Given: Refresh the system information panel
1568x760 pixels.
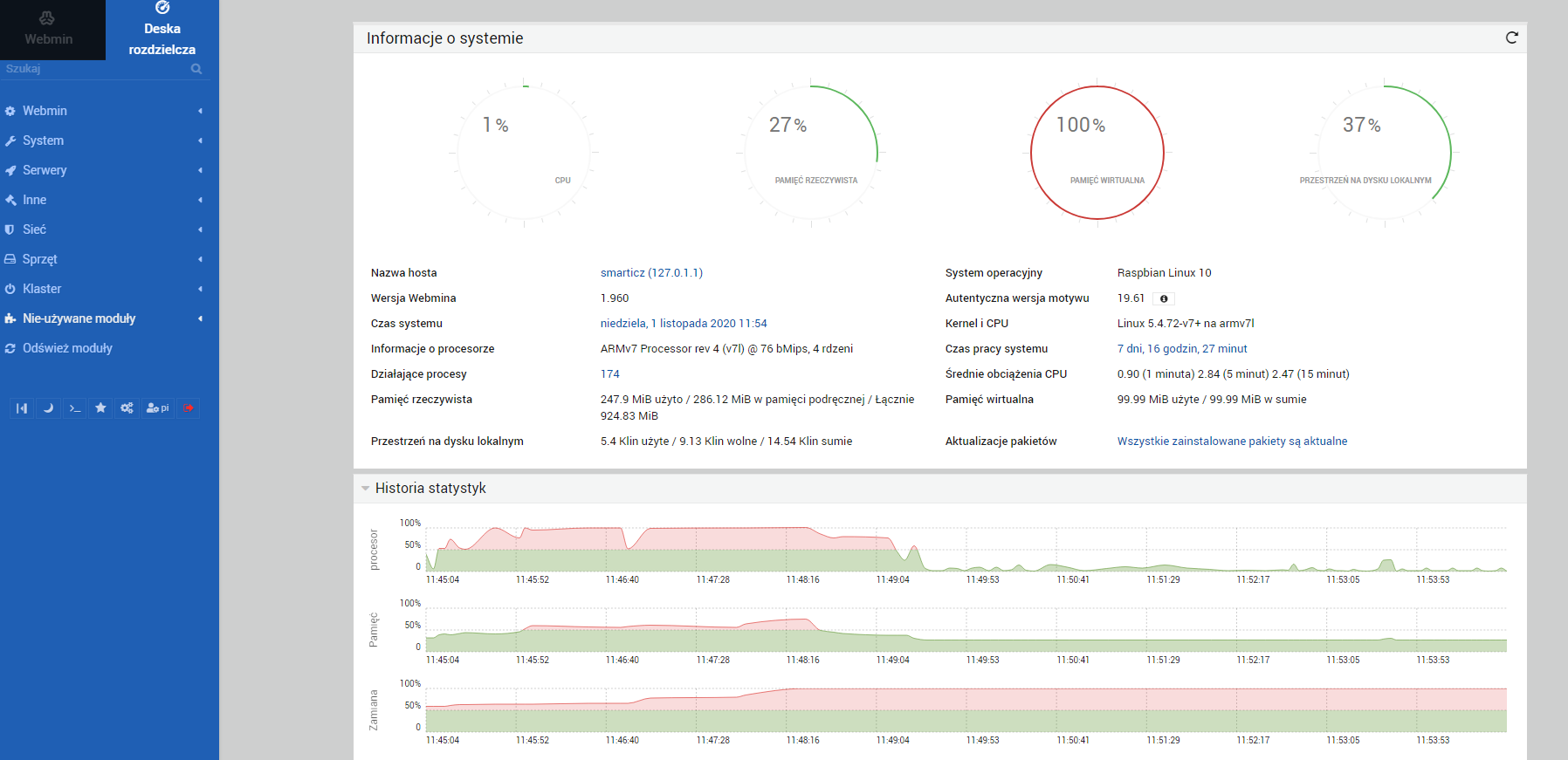Looking at the screenshot, I should click(x=1511, y=38).
